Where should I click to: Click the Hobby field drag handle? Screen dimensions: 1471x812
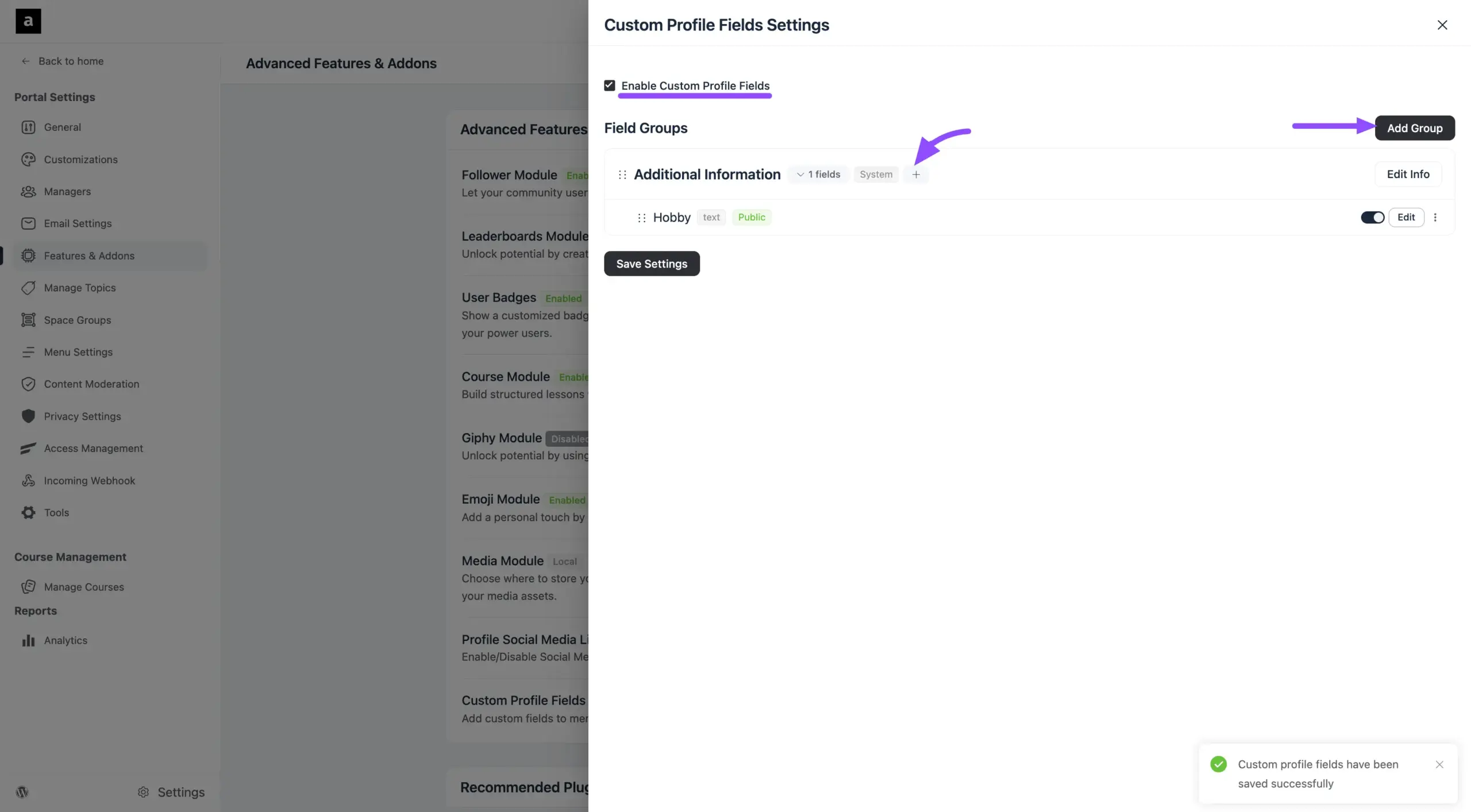(642, 218)
